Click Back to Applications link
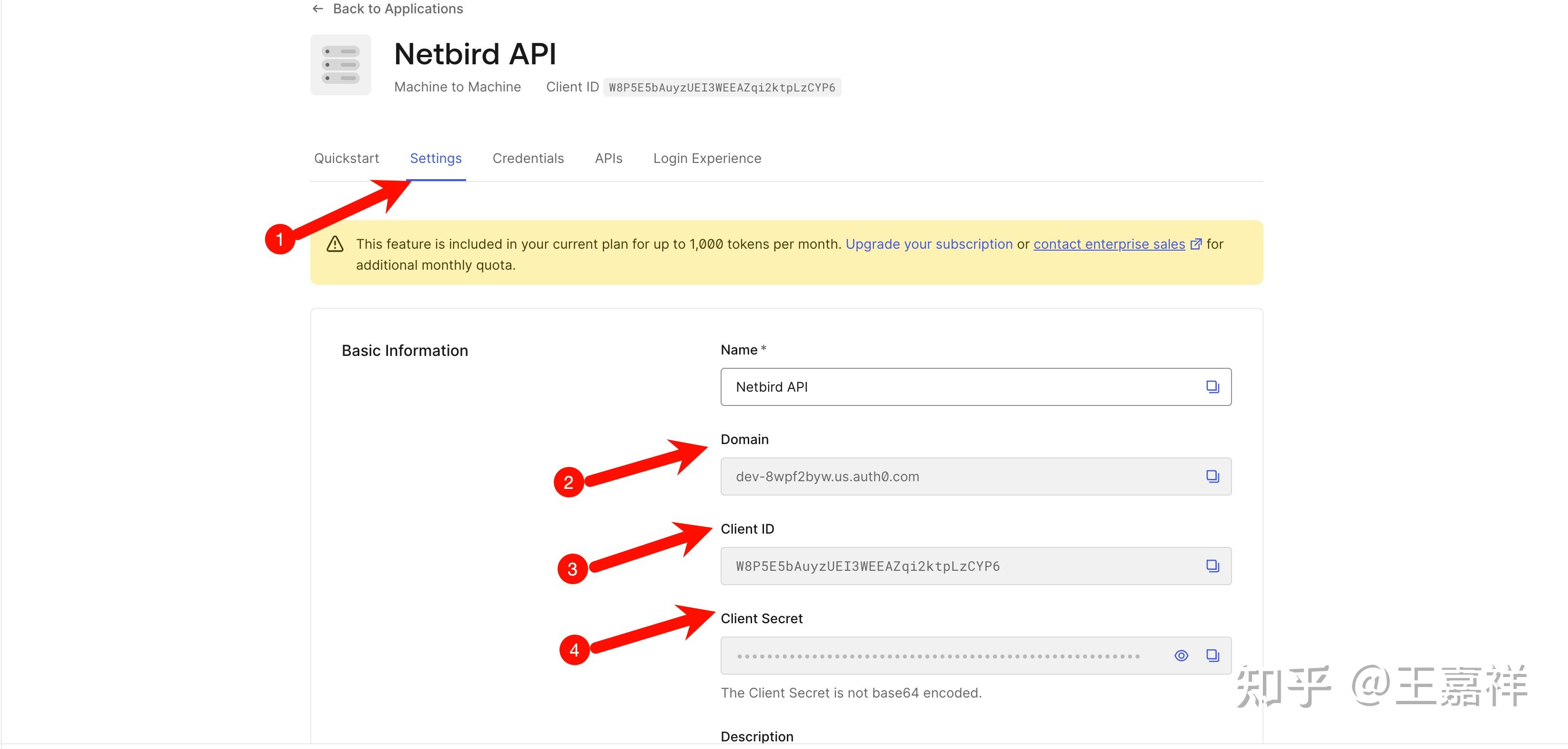This screenshot has height=749, width=1568. pos(397,9)
